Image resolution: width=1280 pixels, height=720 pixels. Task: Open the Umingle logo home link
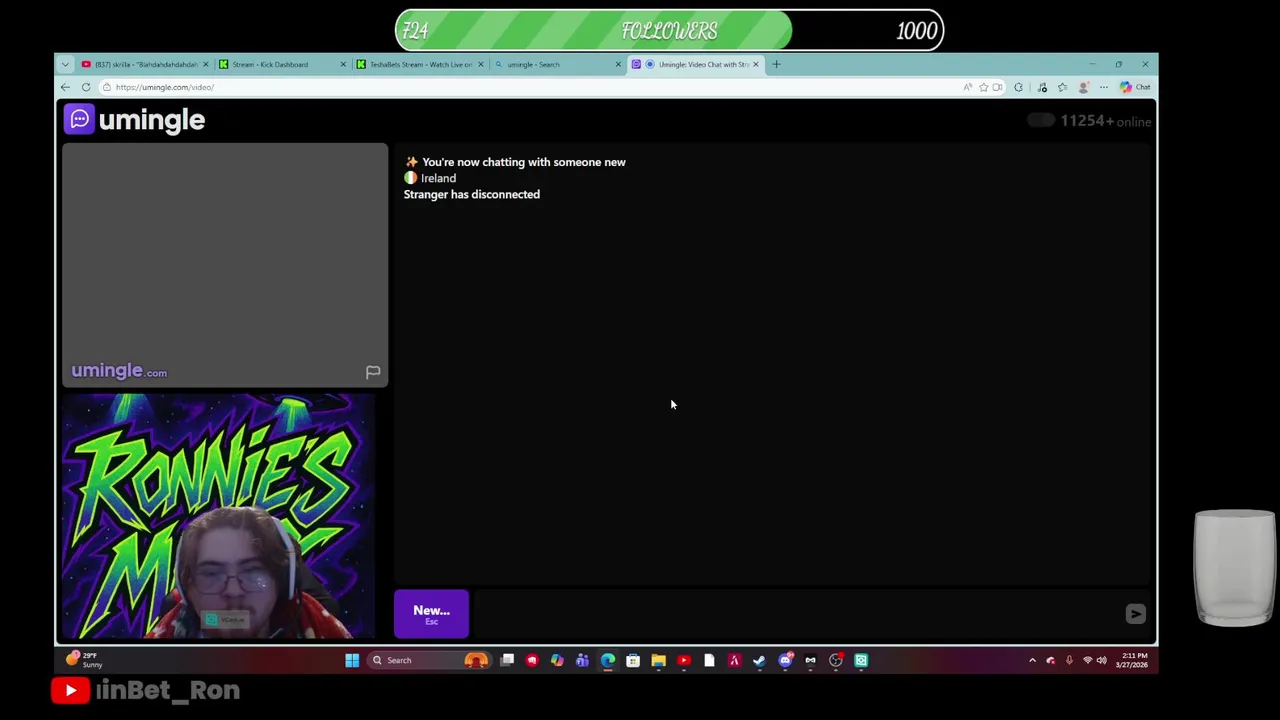tap(135, 120)
